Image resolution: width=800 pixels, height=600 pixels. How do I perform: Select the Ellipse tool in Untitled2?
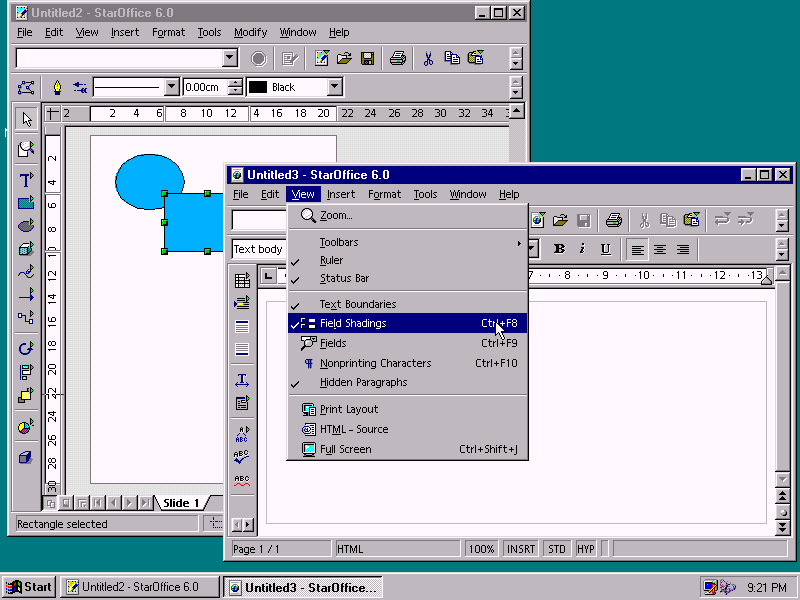tap(26, 226)
